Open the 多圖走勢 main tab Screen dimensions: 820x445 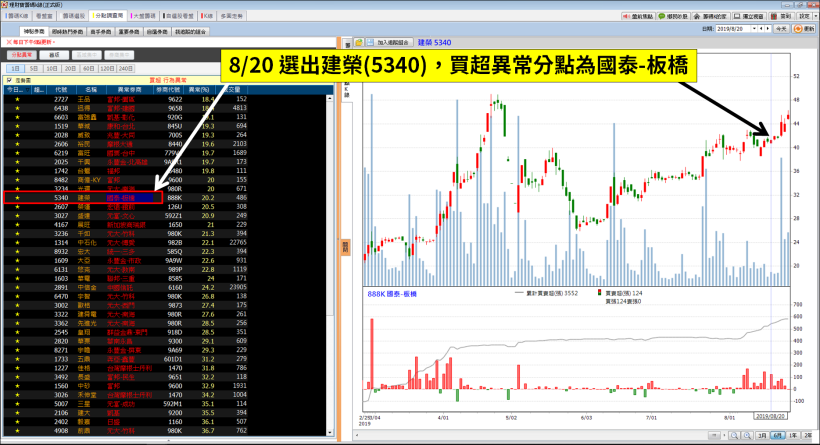point(231,16)
